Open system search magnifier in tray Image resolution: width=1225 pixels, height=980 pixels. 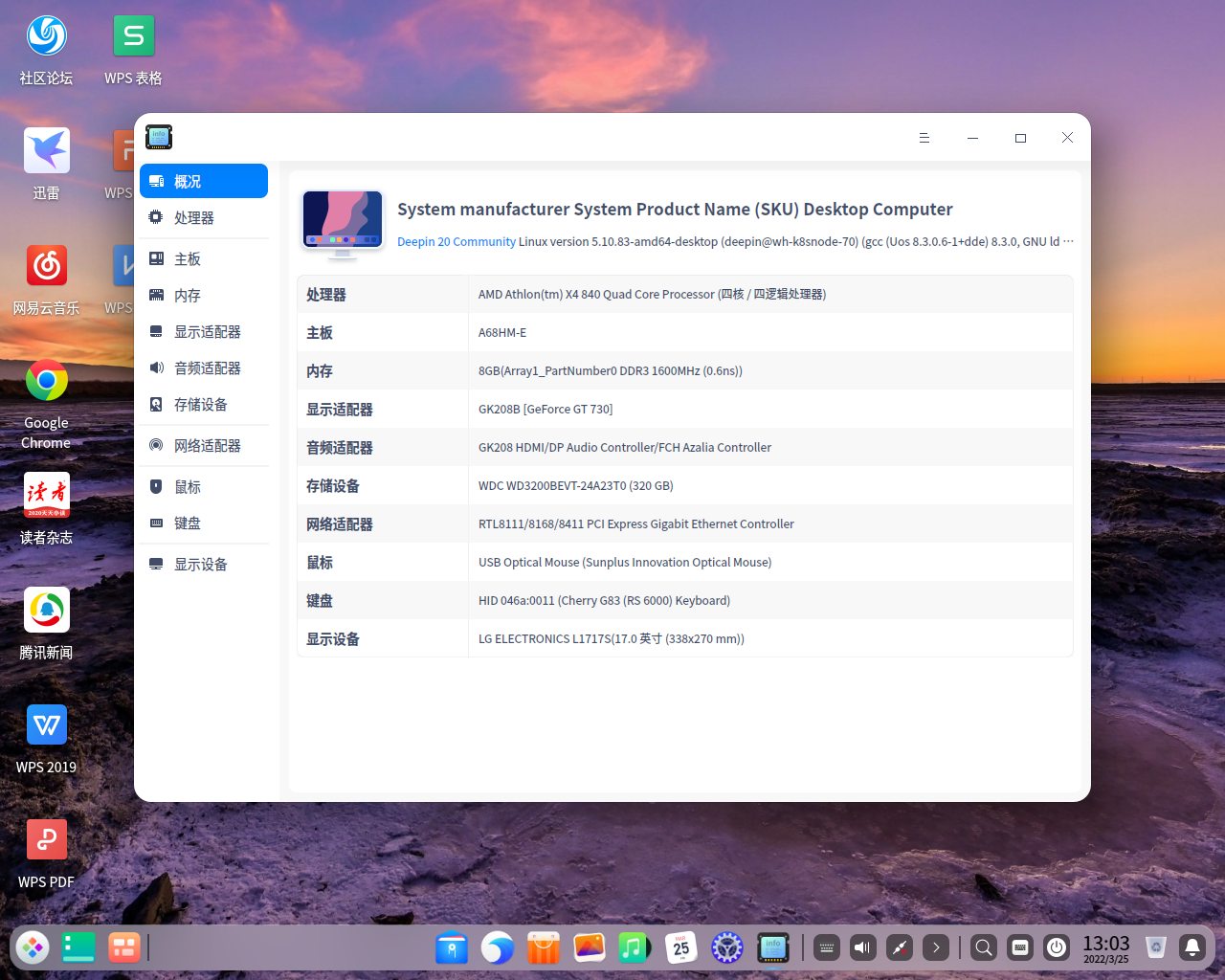pos(983,947)
